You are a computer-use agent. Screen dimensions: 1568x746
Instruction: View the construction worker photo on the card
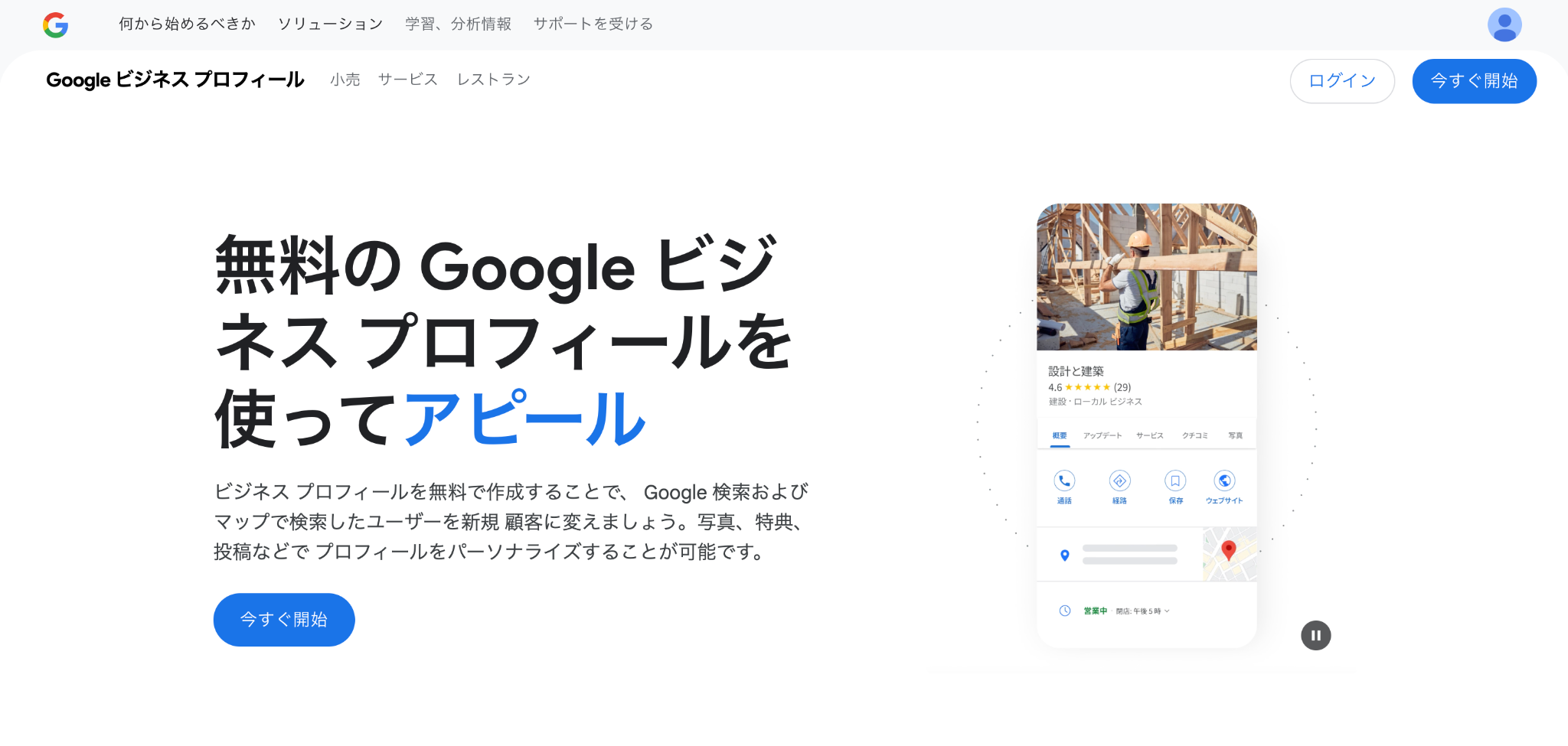tap(1146, 277)
